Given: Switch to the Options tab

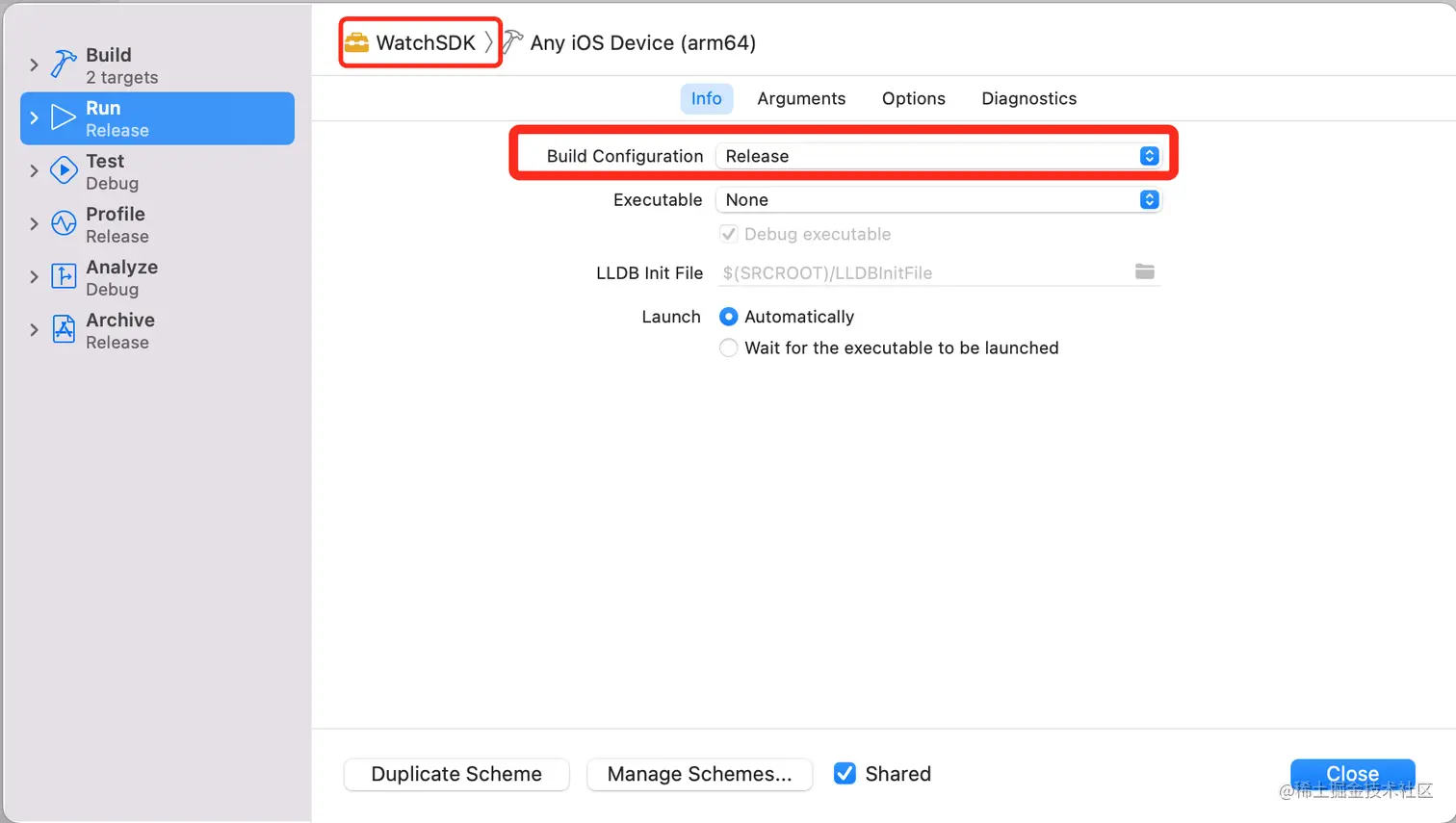Looking at the screenshot, I should (914, 98).
